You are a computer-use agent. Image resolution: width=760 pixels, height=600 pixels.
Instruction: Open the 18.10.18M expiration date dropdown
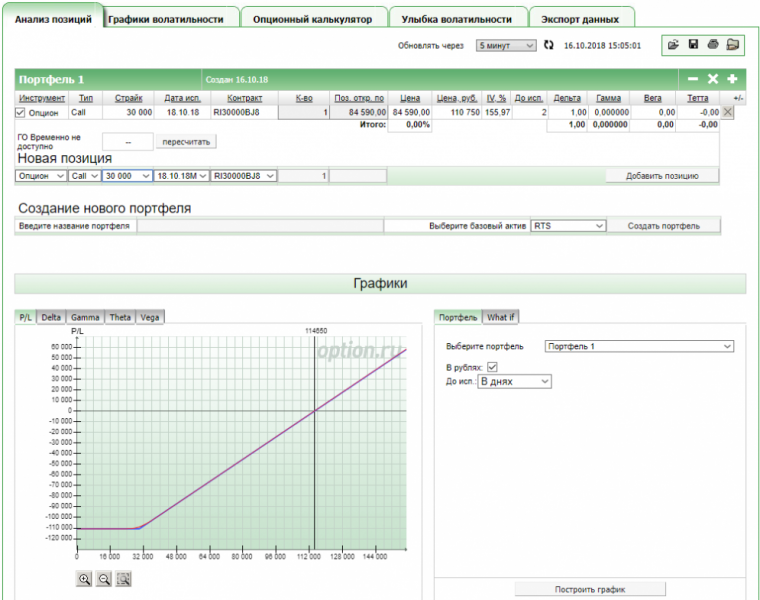point(181,176)
